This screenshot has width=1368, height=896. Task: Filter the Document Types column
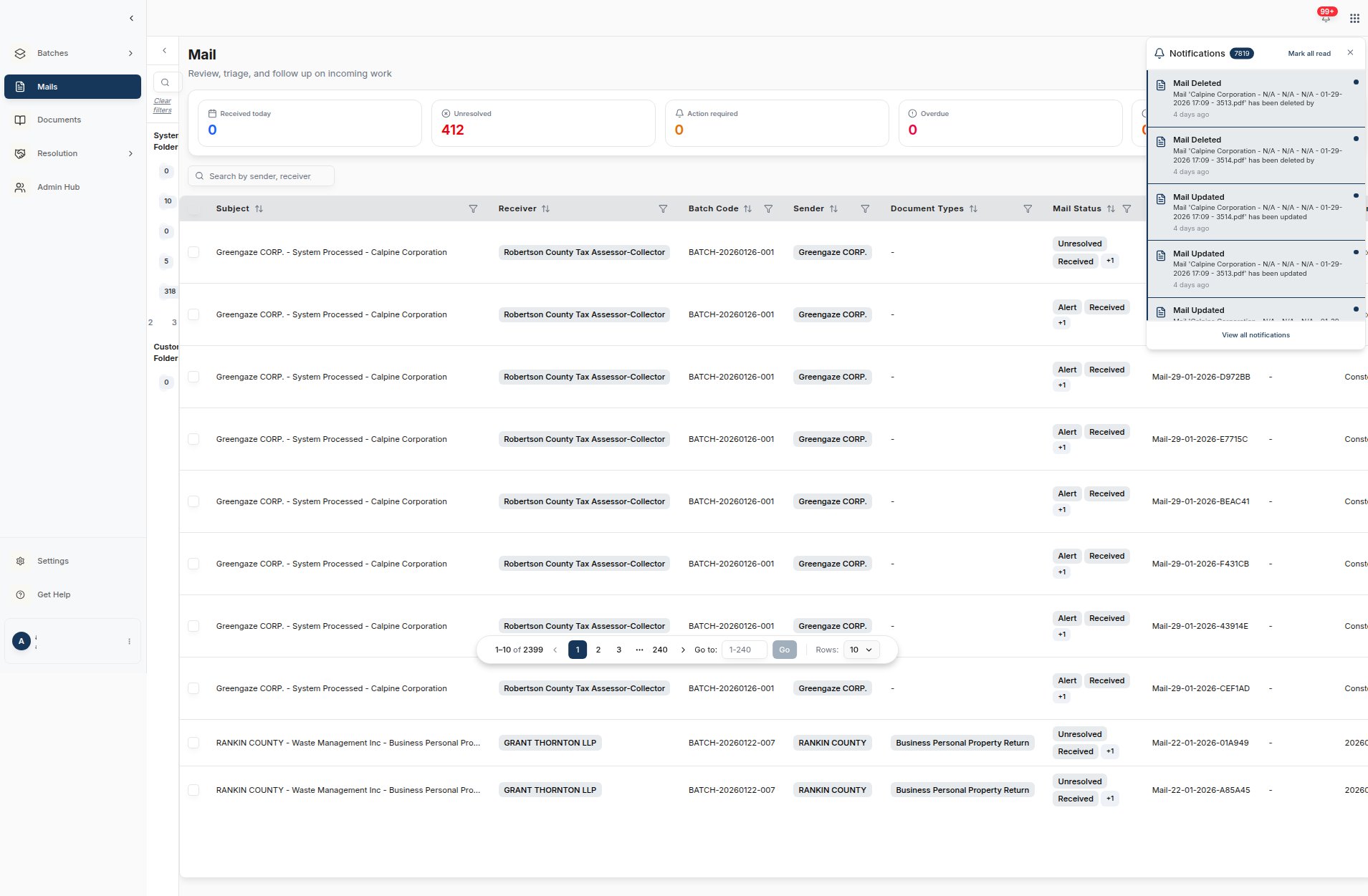pyautogui.click(x=1028, y=208)
